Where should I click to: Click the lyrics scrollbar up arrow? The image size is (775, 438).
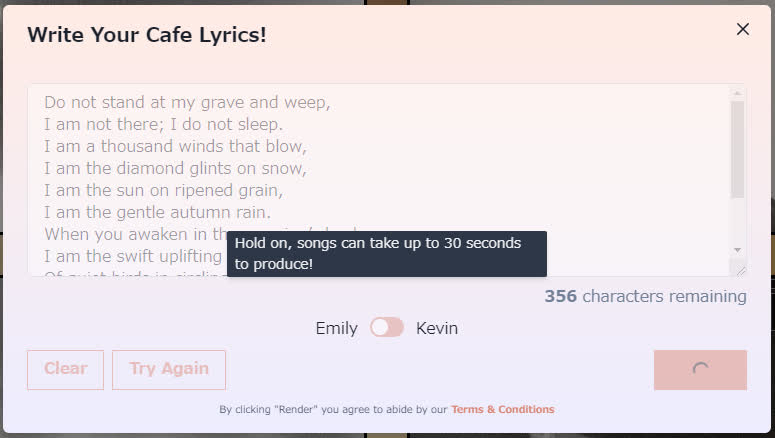click(x=738, y=93)
